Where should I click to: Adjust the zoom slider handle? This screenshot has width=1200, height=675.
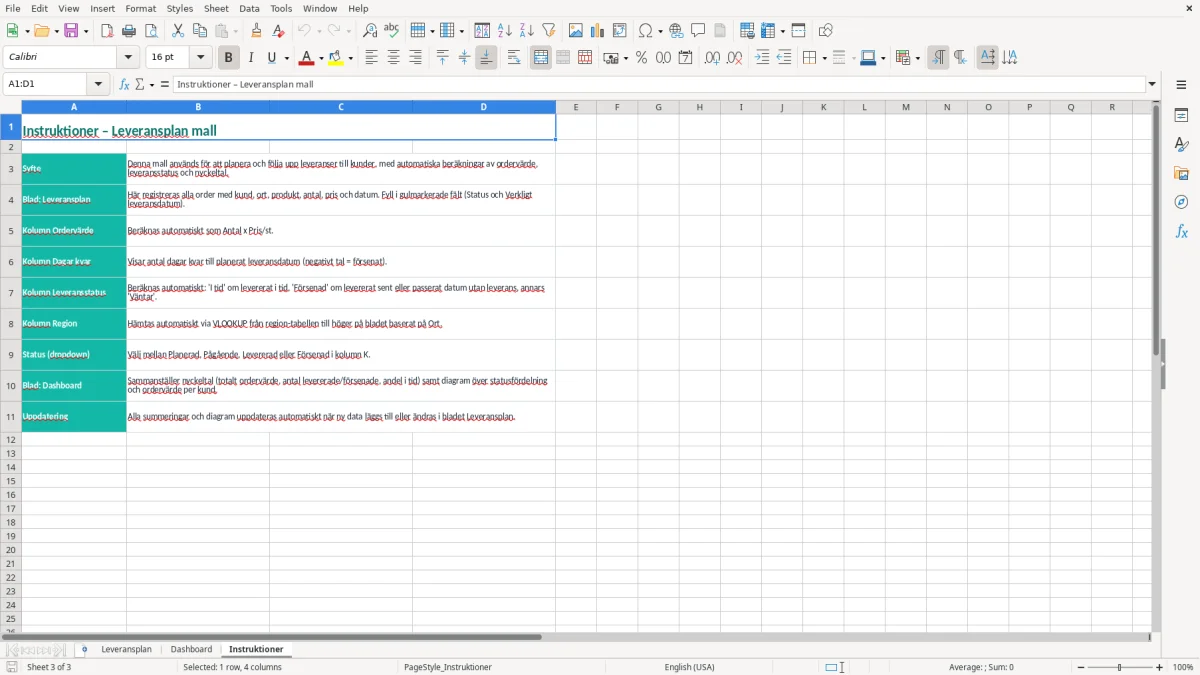point(1119,667)
